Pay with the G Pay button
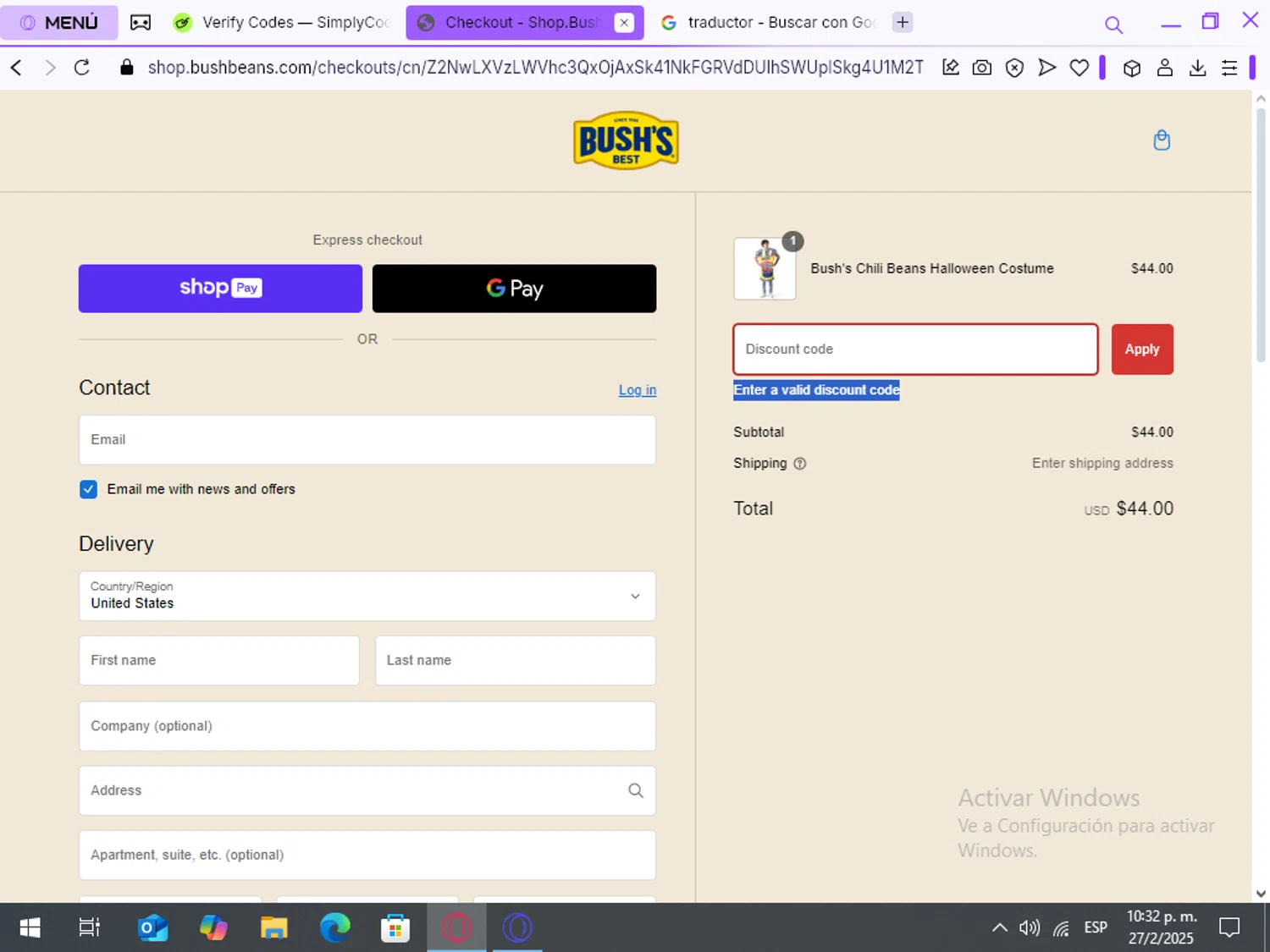1270x952 pixels. click(x=514, y=289)
